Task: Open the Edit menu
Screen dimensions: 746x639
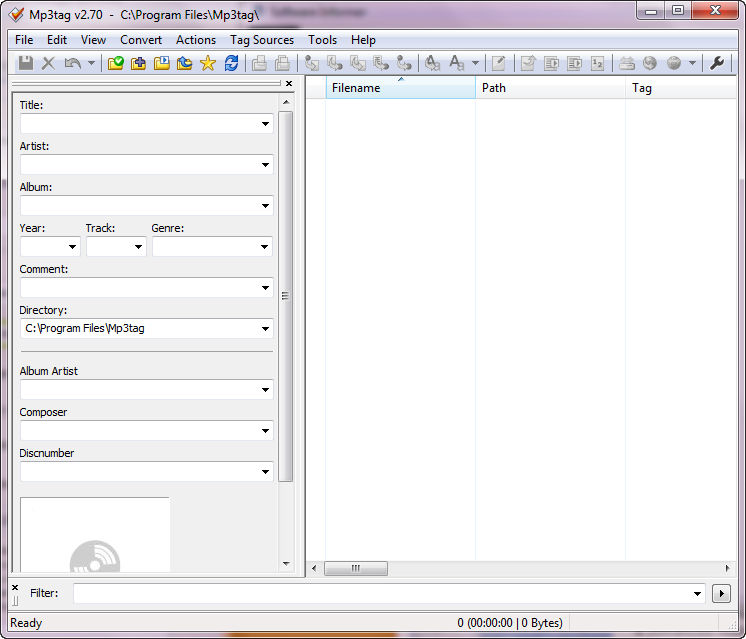Action: click(57, 40)
